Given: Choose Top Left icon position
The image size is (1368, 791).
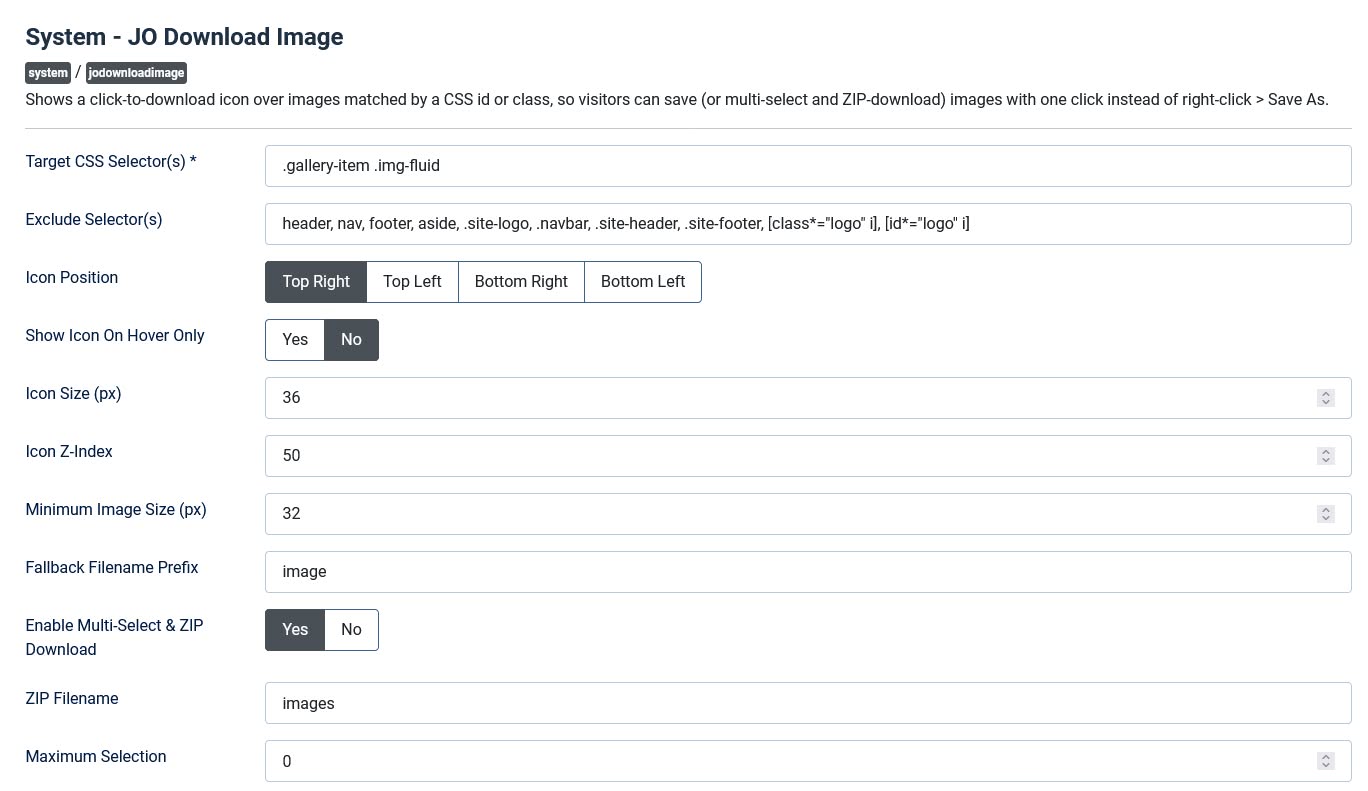Looking at the screenshot, I should (412, 282).
